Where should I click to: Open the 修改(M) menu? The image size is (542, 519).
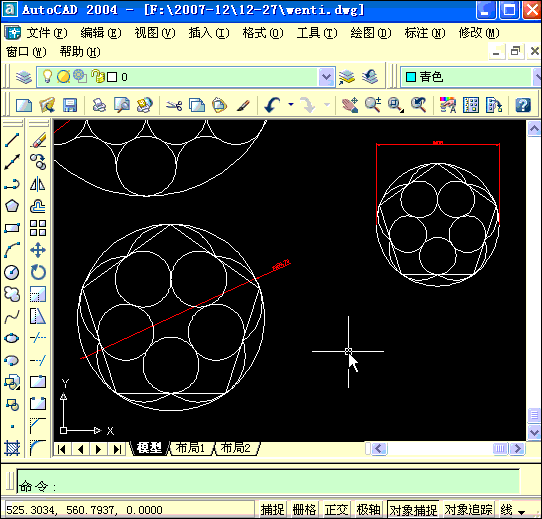pos(479,33)
